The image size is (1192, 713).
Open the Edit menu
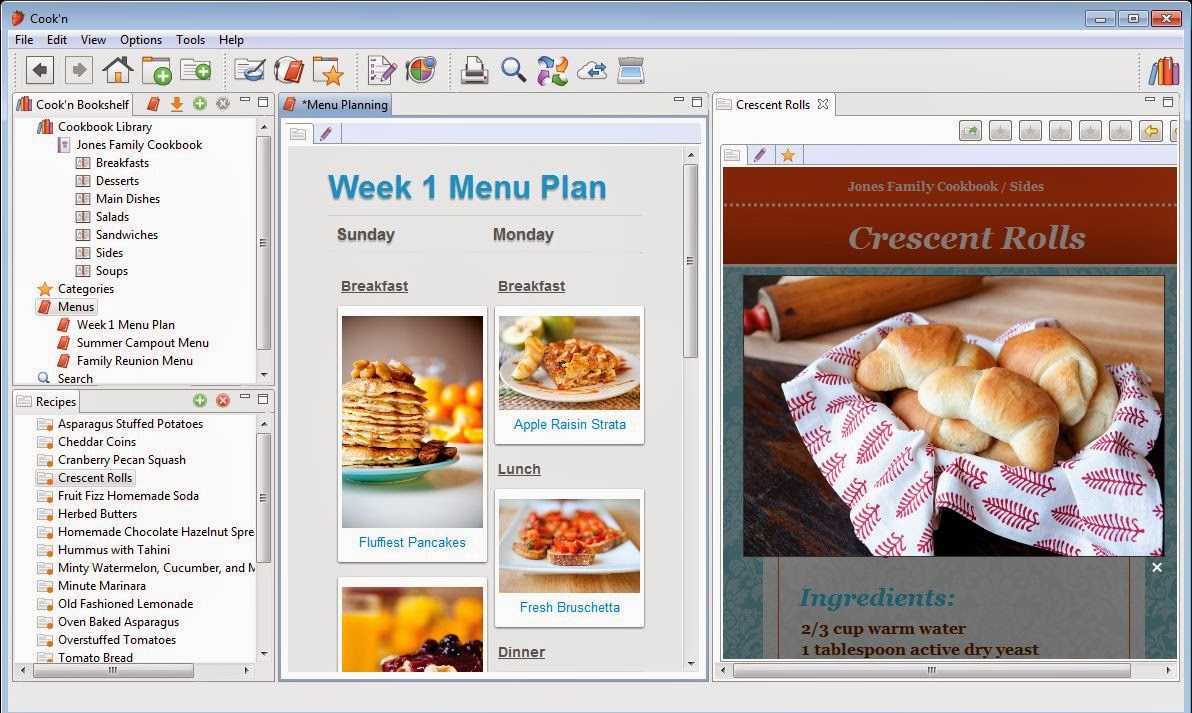tap(57, 40)
